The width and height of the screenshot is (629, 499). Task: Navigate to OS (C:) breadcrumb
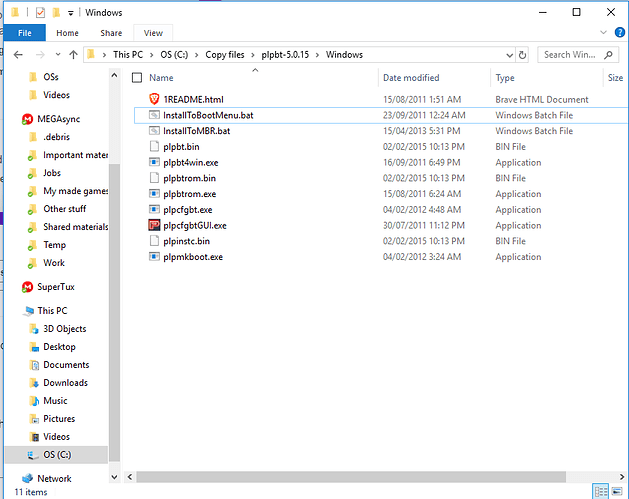click(174, 55)
